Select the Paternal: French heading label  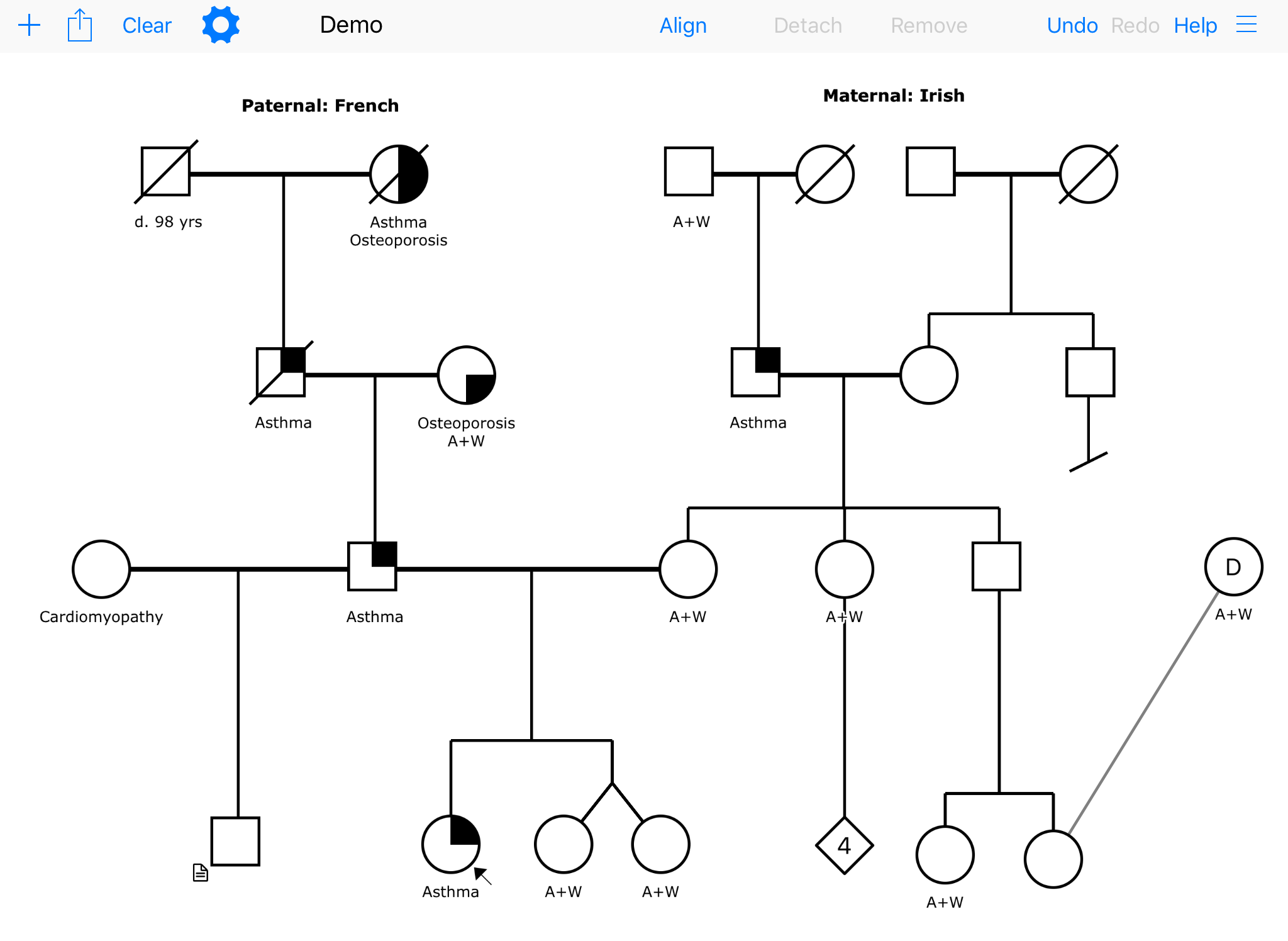[320, 106]
